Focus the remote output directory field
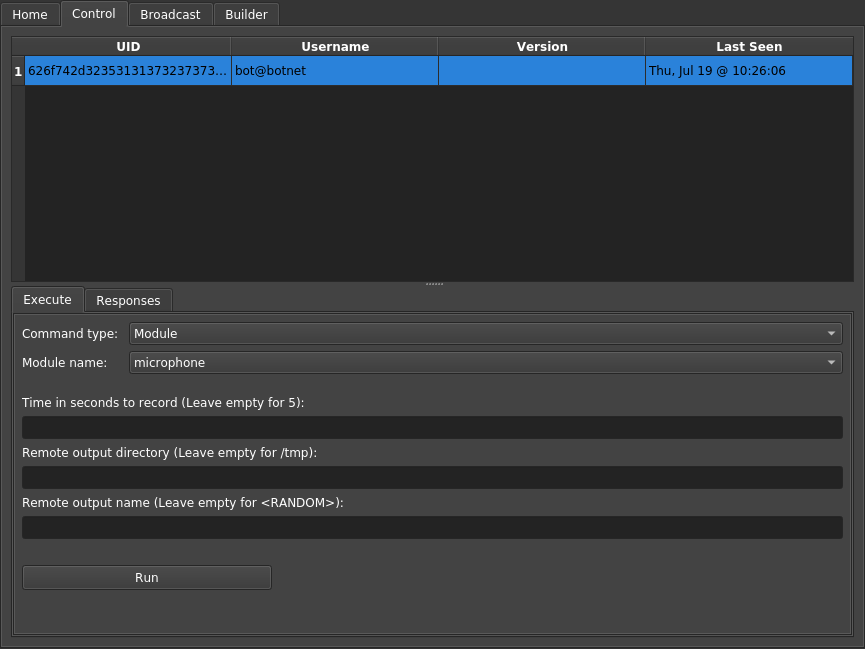The image size is (865, 649). tap(432, 477)
